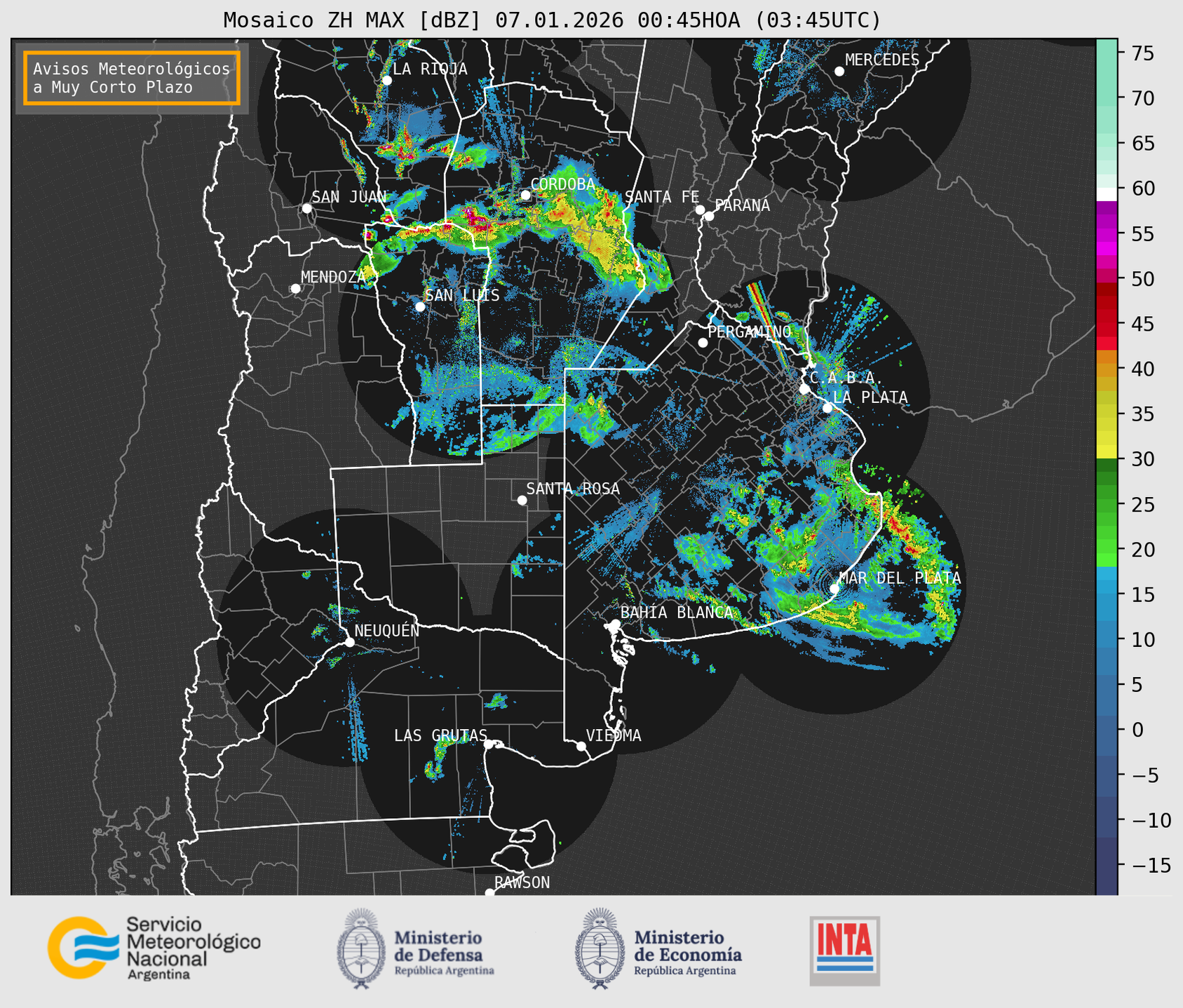Screen dimensions: 1183x1008
Task: Click the Ministerio de Economía crest
Action: (599, 948)
